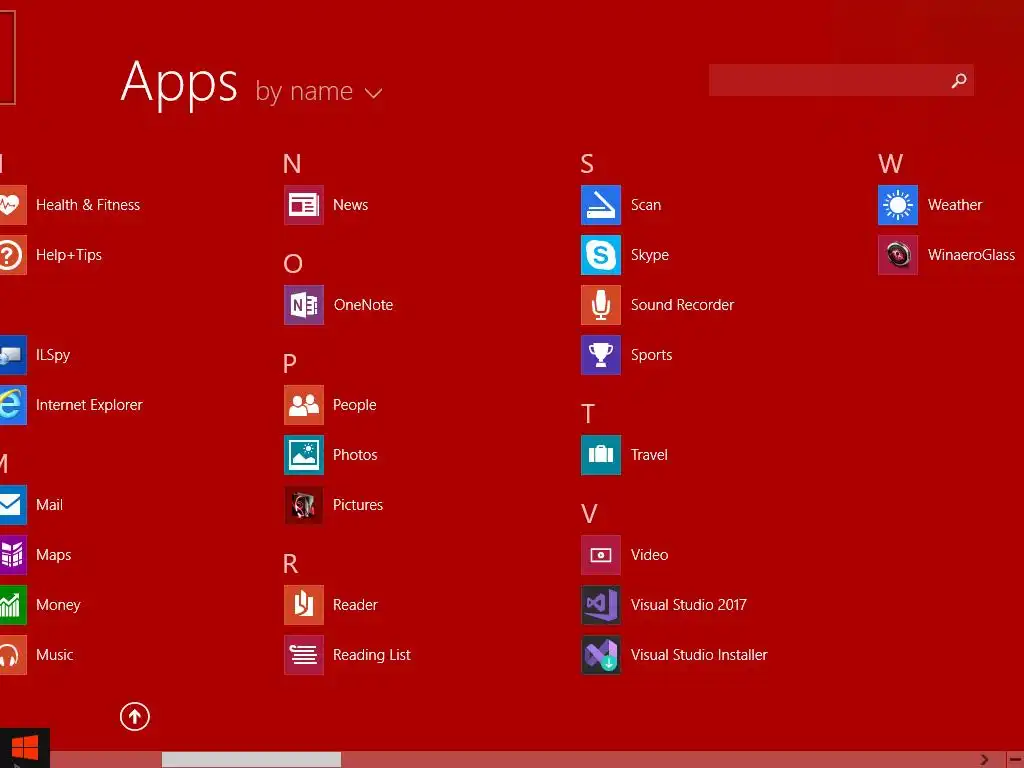Jump via the R letter header

tap(291, 564)
